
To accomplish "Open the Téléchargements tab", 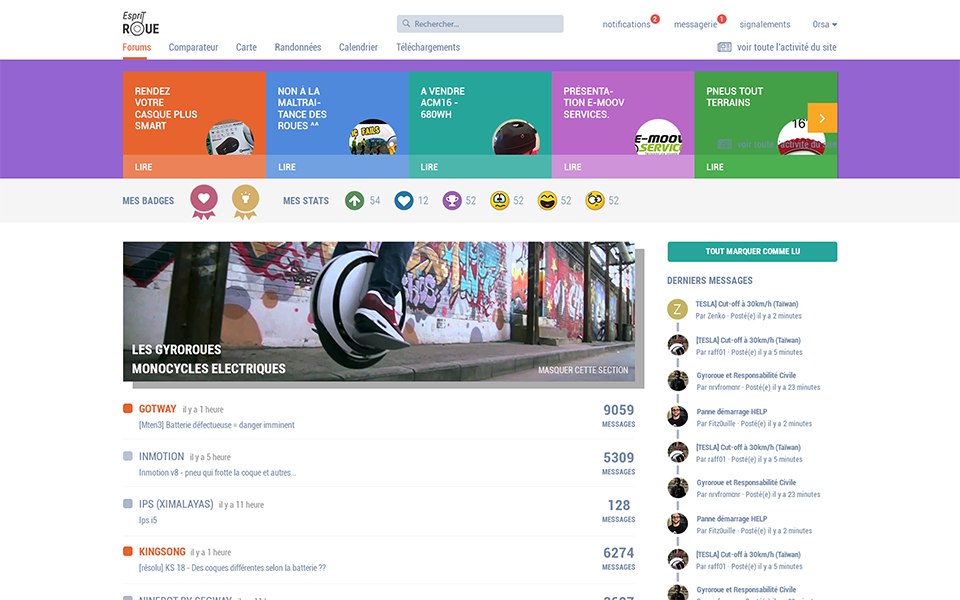I will coord(428,47).
